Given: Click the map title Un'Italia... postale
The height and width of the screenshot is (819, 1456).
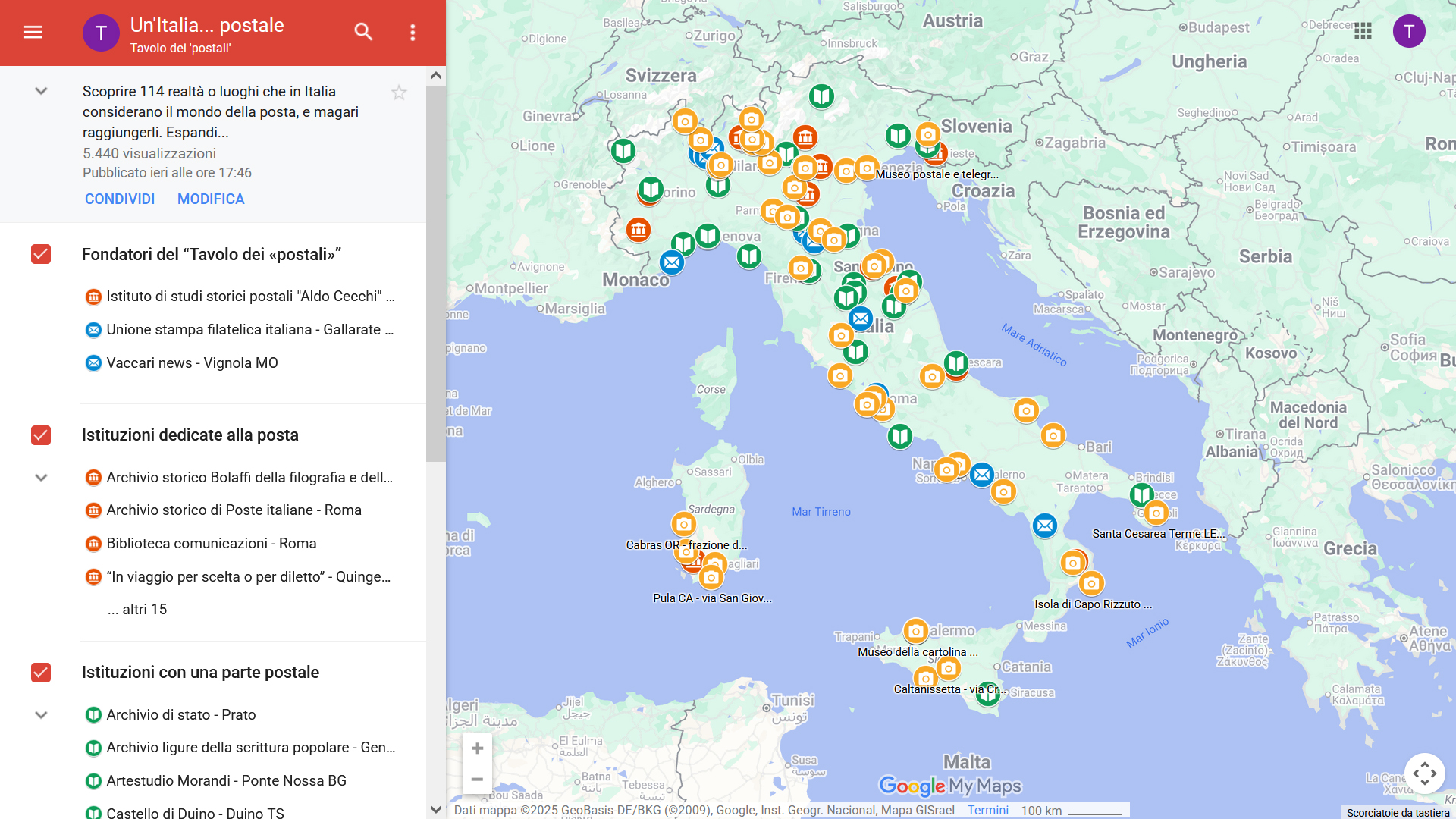Looking at the screenshot, I should 207,25.
